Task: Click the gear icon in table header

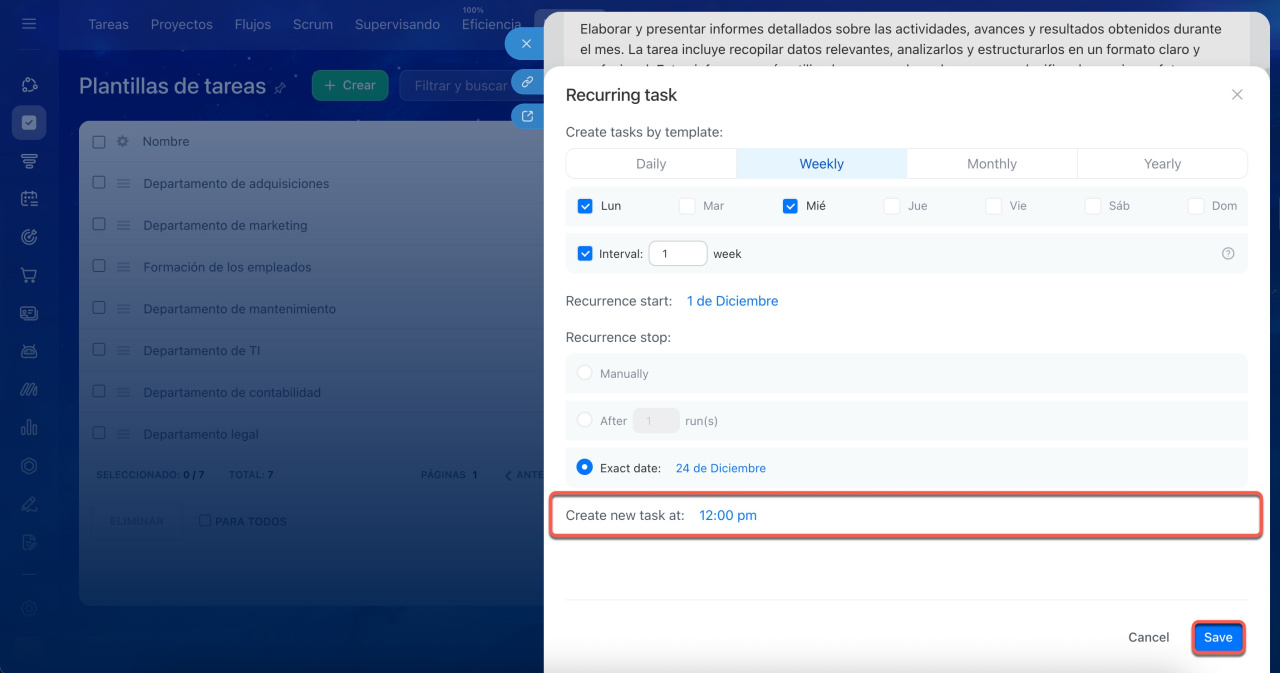Action: click(x=123, y=142)
